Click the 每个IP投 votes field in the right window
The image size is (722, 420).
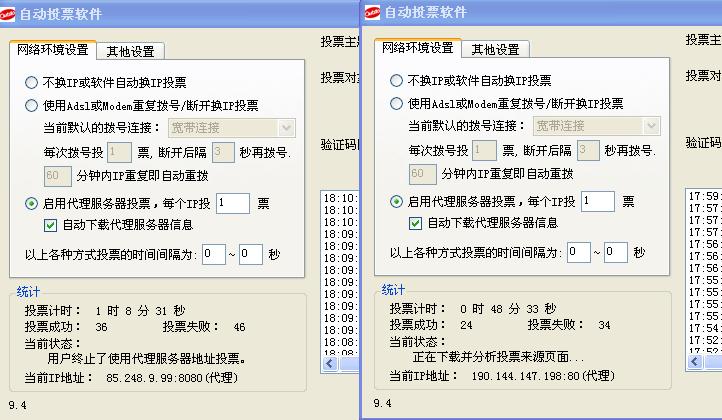(597, 202)
